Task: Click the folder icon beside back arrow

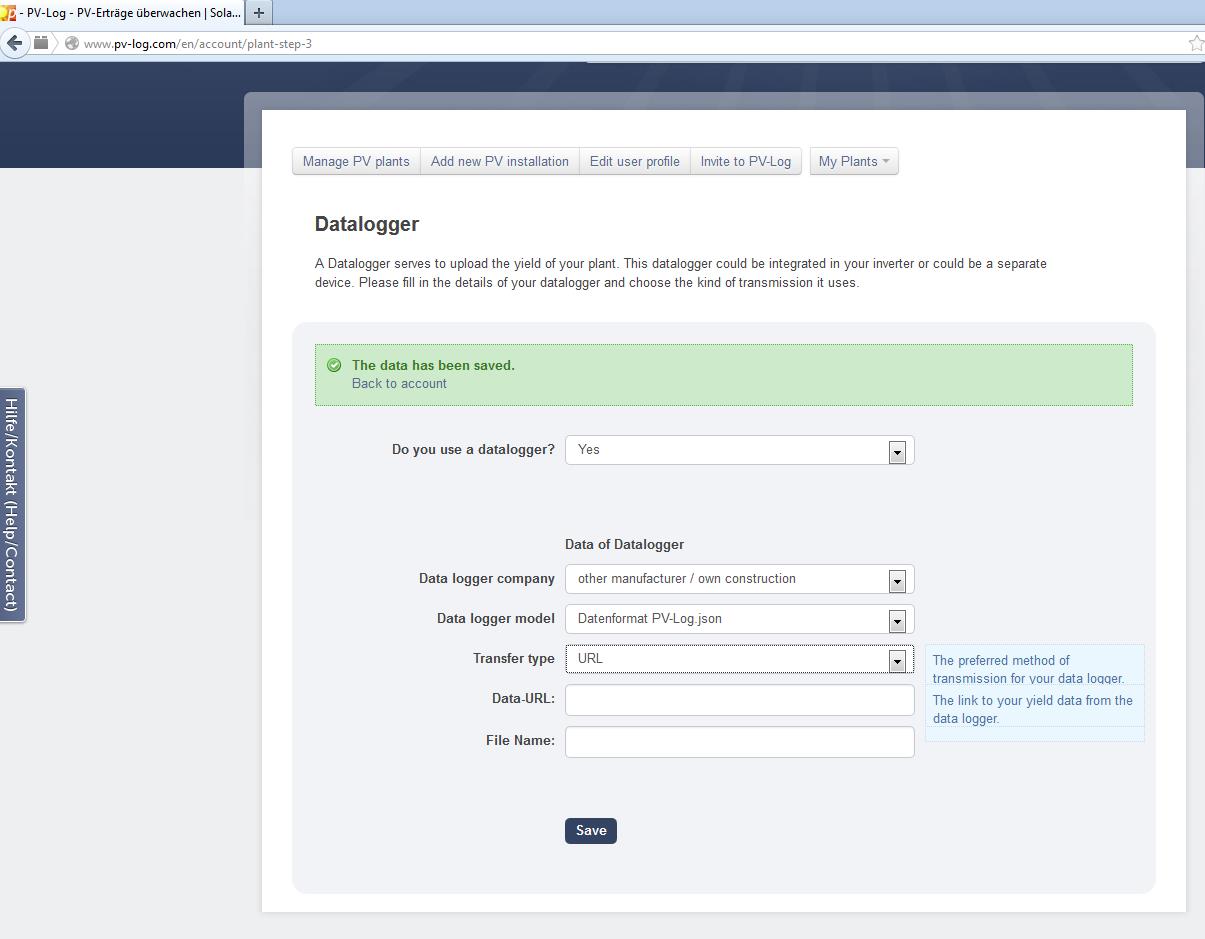Action: (x=41, y=43)
